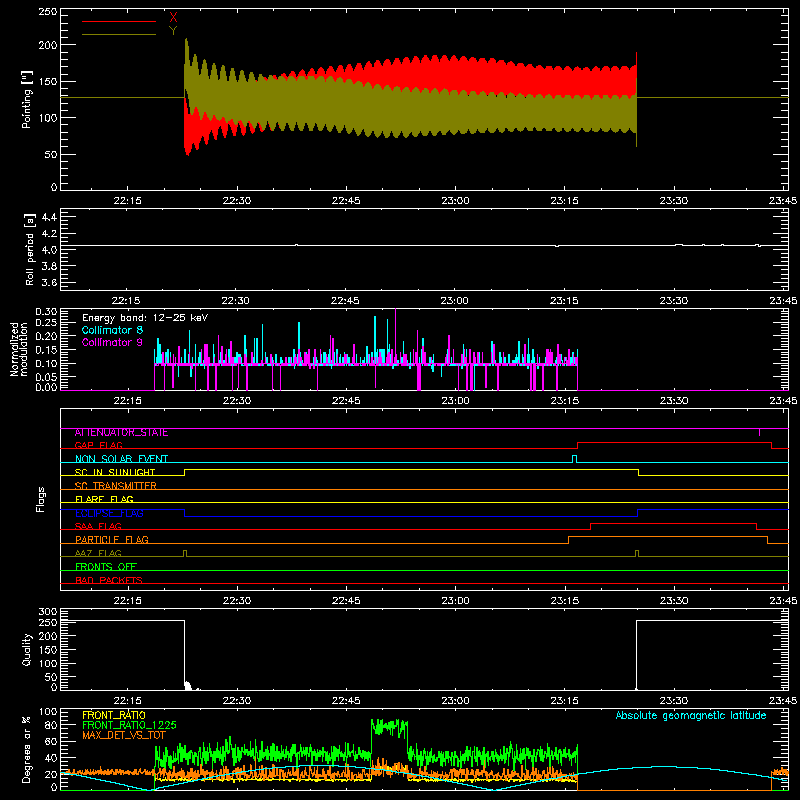Image resolution: width=800 pixels, height=800 pixels.
Task: Click the 300 tick on Quality axis
Action: 48,612
